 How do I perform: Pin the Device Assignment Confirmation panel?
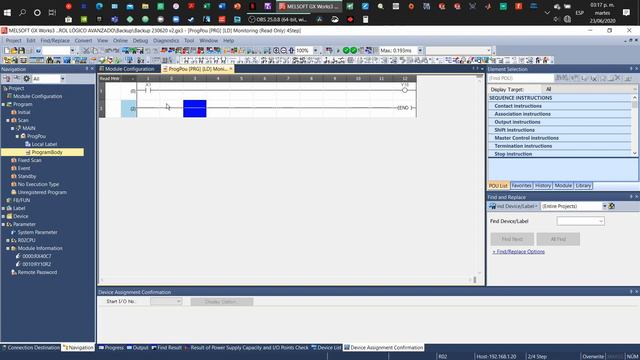coord(631,292)
